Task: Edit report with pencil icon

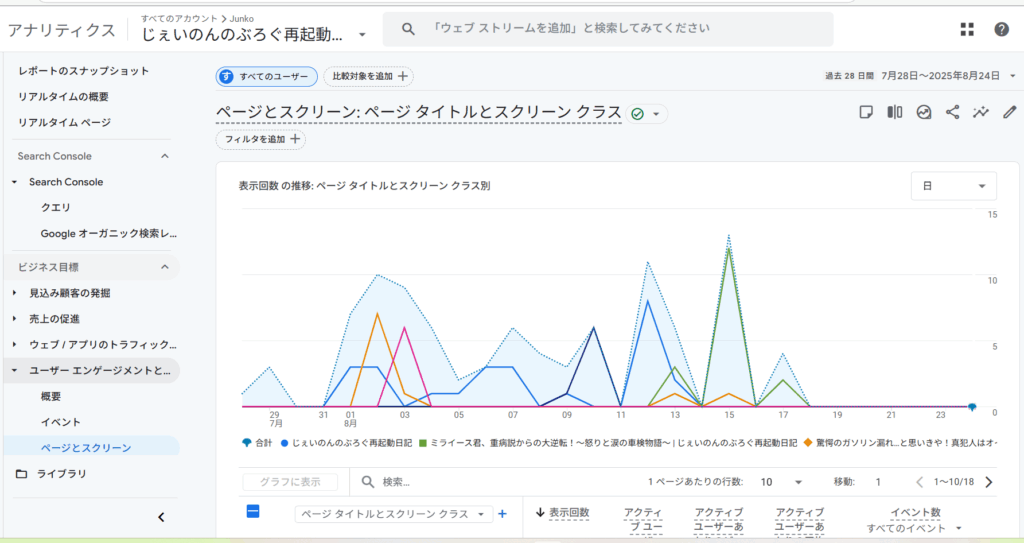Action: [1010, 113]
